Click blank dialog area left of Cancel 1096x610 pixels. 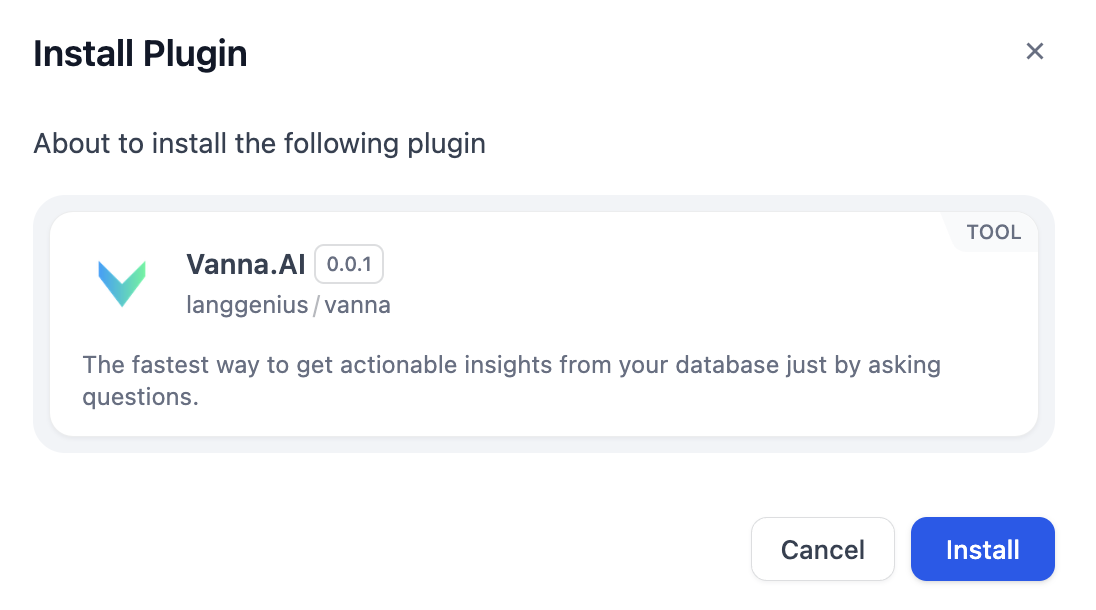400,549
